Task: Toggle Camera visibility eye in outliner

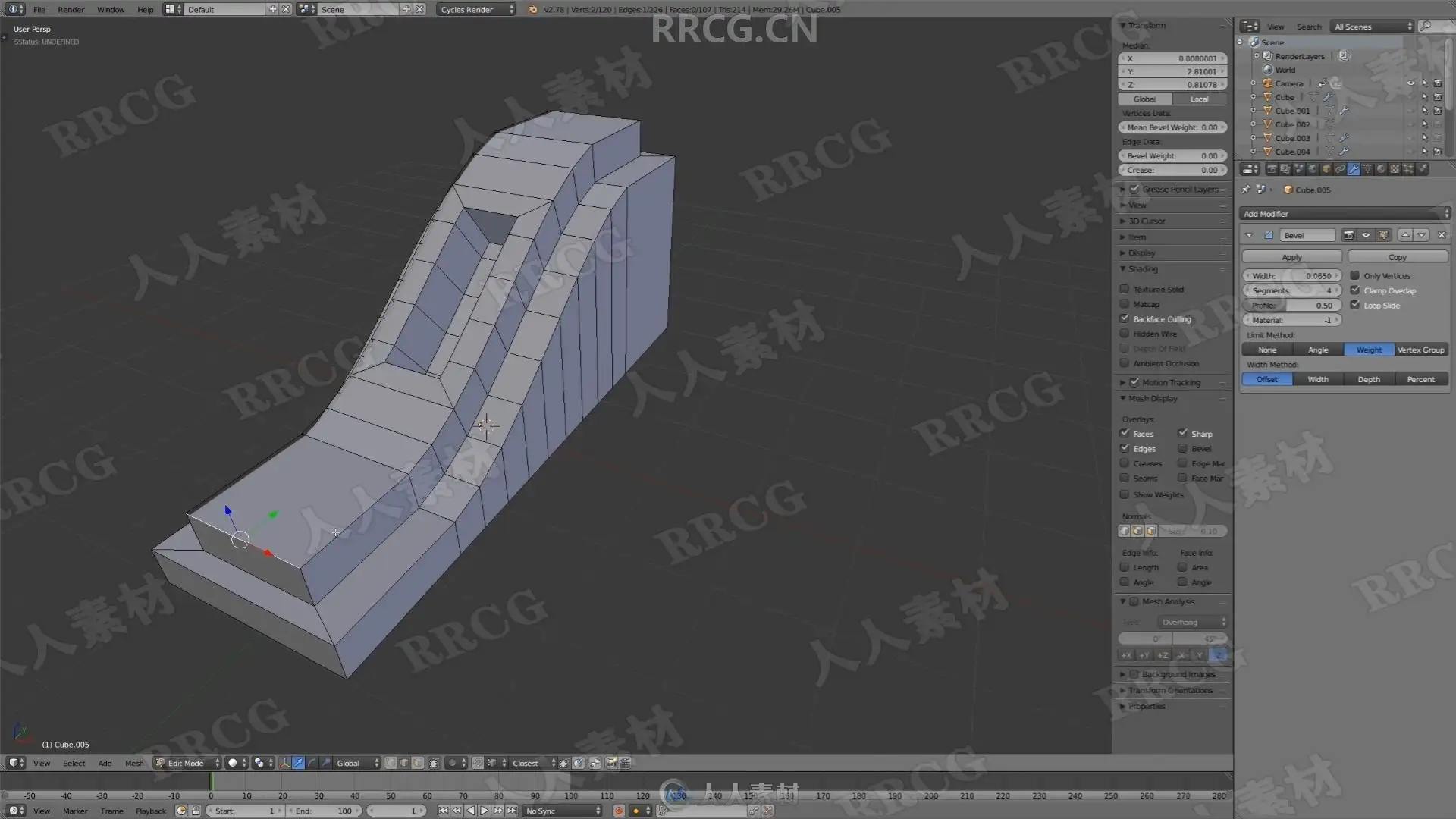Action: tap(1410, 83)
